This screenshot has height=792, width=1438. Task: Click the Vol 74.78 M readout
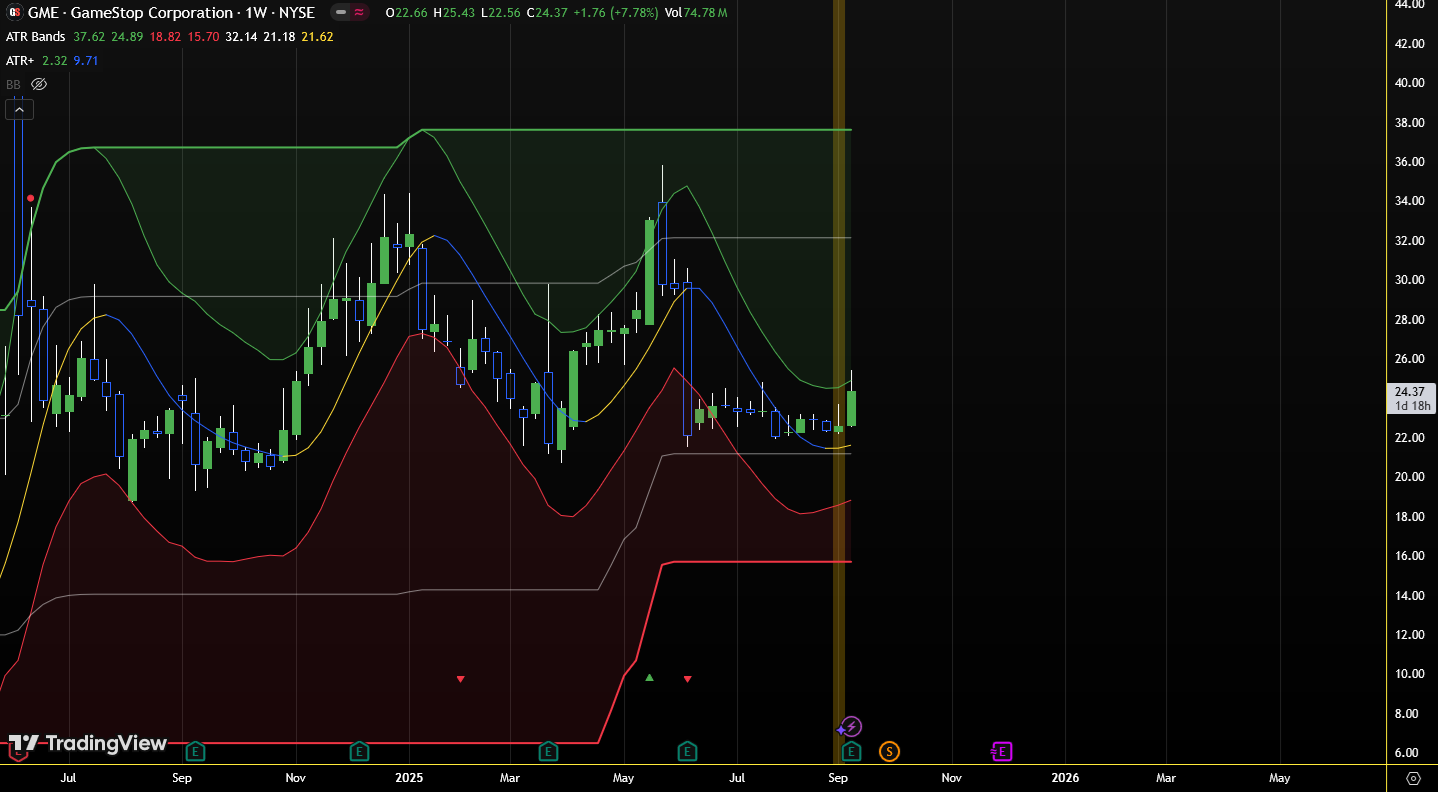696,13
